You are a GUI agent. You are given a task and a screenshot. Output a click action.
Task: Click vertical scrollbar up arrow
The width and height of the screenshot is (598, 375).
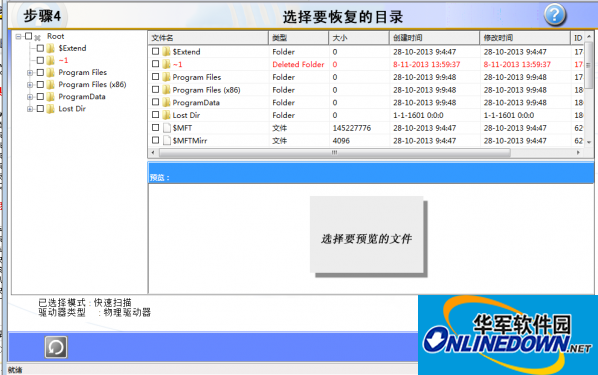coord(589,37)
